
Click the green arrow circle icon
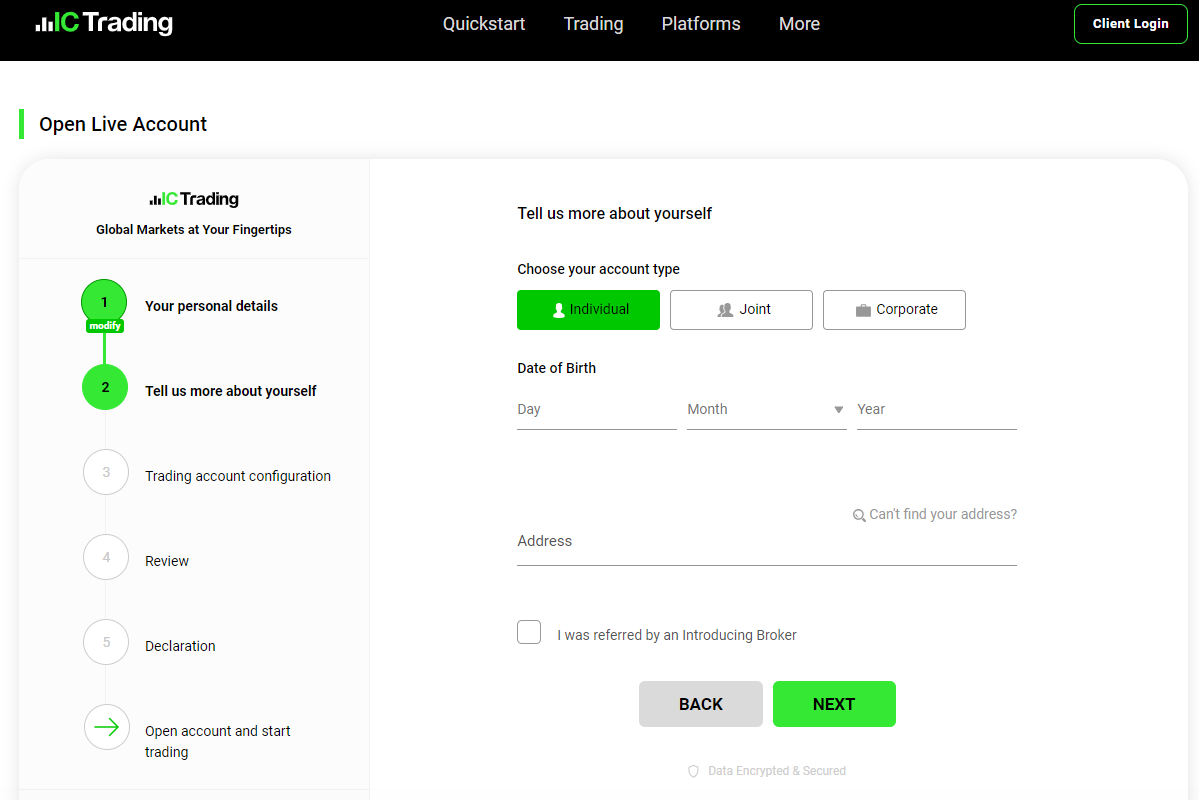tap(106, 727)
